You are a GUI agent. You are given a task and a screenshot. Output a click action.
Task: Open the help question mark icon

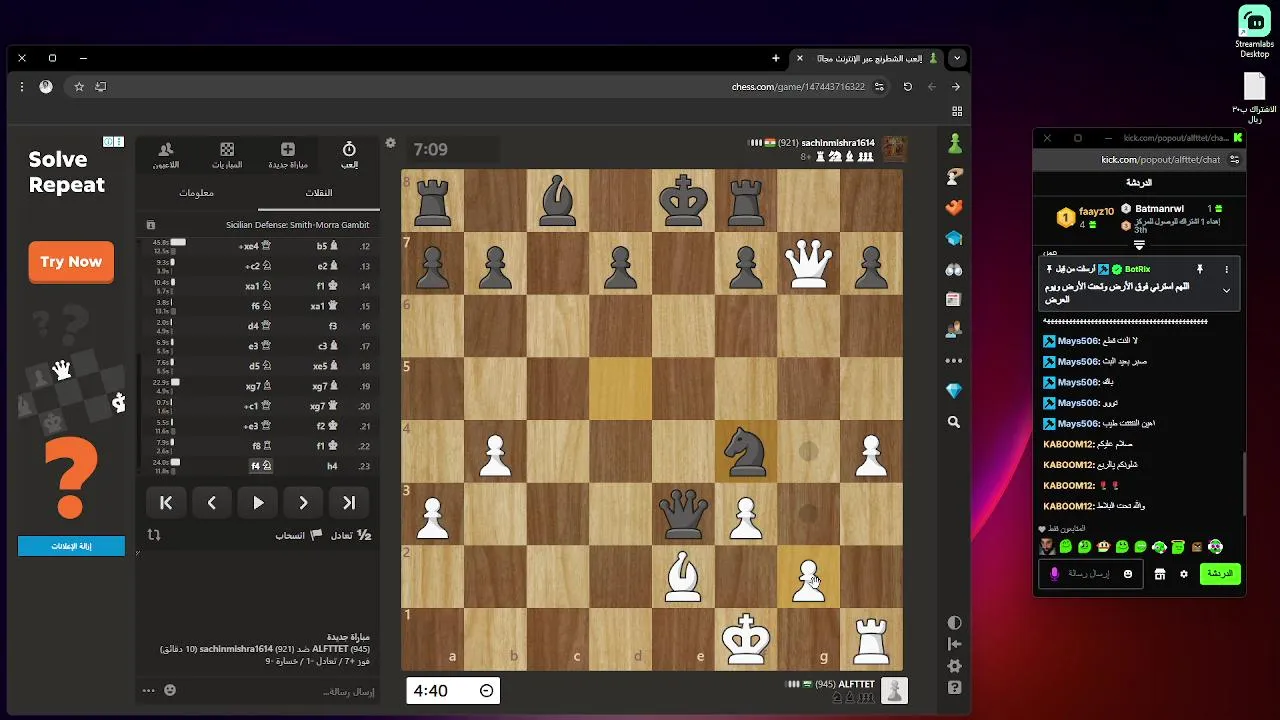tap(954, 688)
